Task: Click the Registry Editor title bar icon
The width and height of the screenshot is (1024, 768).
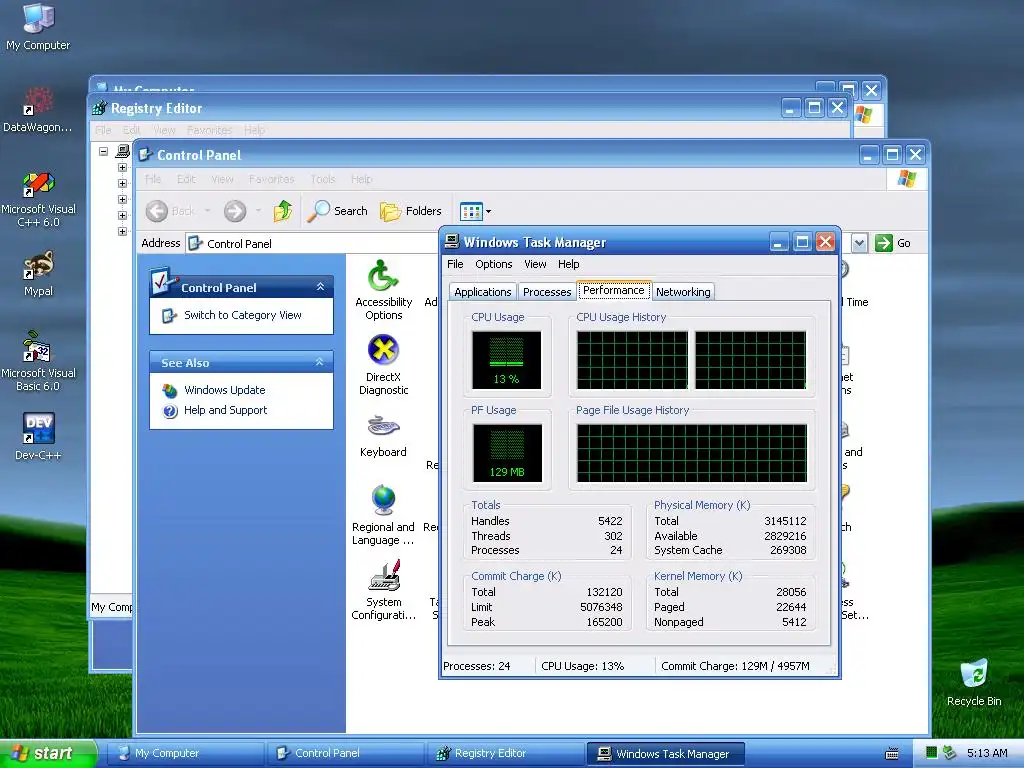Action: coord(99,108)
